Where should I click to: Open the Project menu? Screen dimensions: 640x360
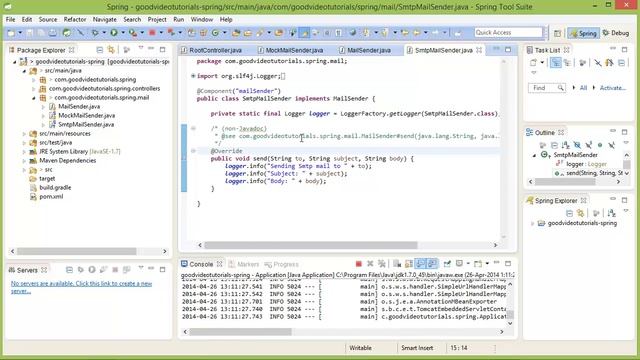[x=157, y=20]
